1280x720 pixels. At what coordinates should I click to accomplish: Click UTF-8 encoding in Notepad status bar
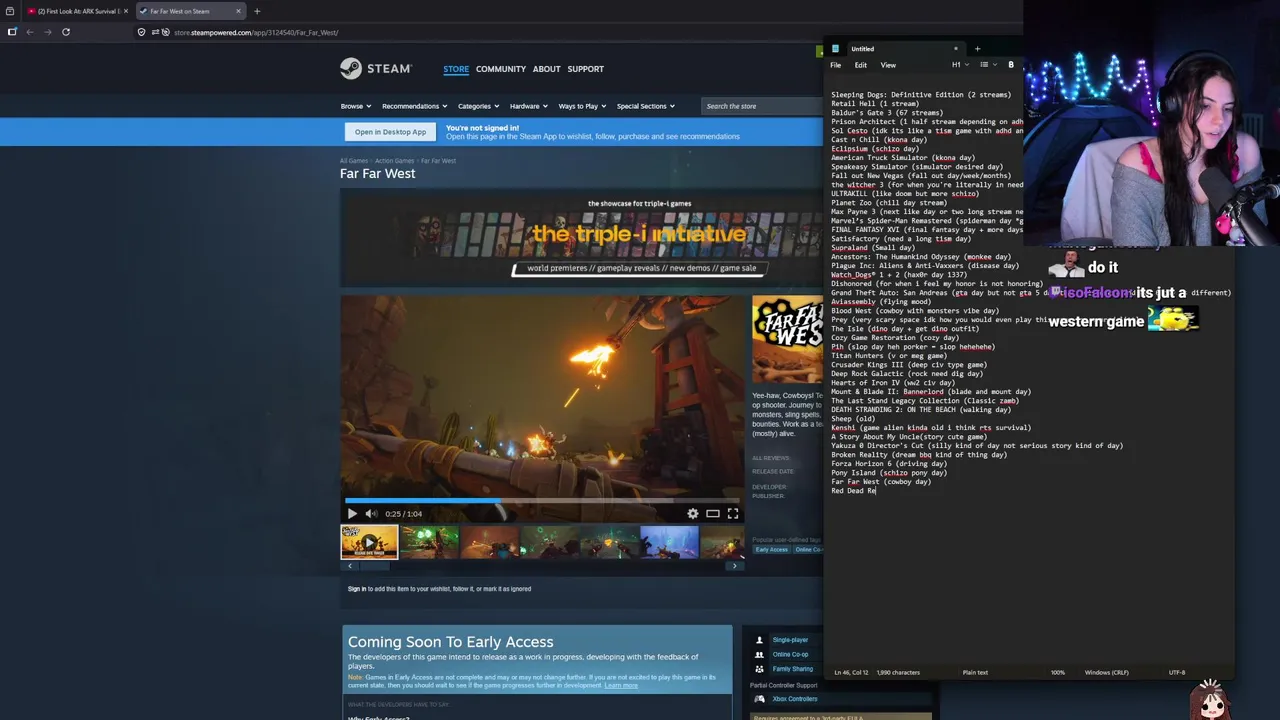1178,673
